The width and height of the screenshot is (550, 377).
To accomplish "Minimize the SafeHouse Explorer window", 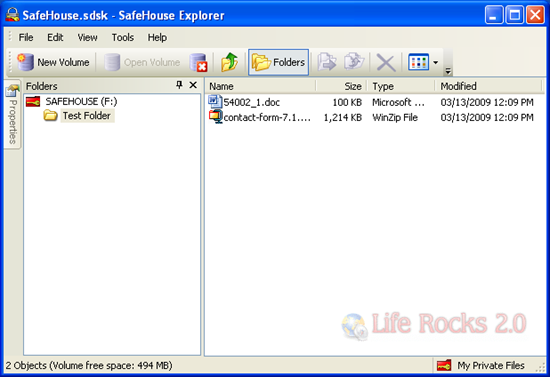I will click(494, 15).
